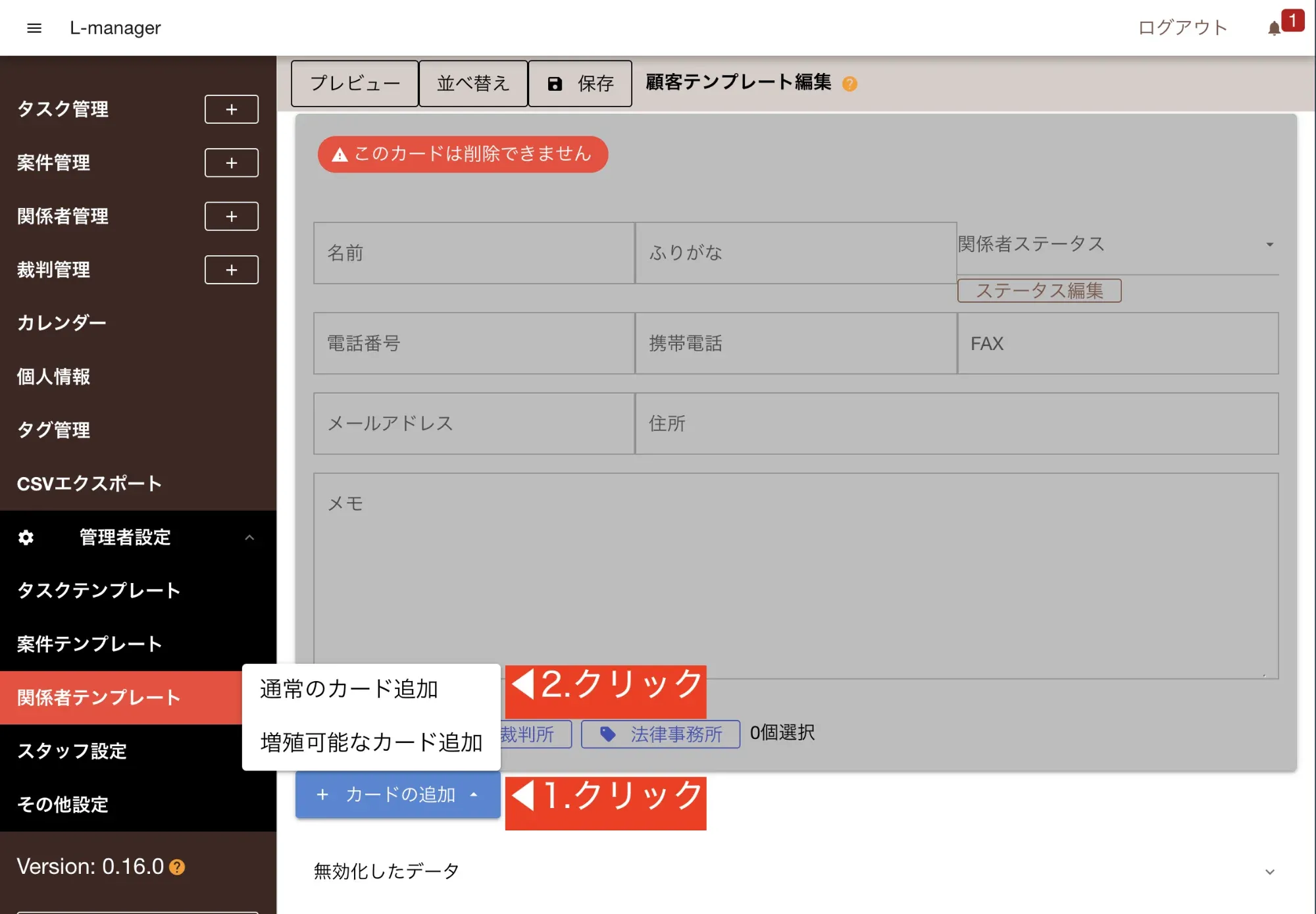Click the help icon beside Version 0.16.0
Viewport: 1316px width, 914px height.
[x=176, y=867]
